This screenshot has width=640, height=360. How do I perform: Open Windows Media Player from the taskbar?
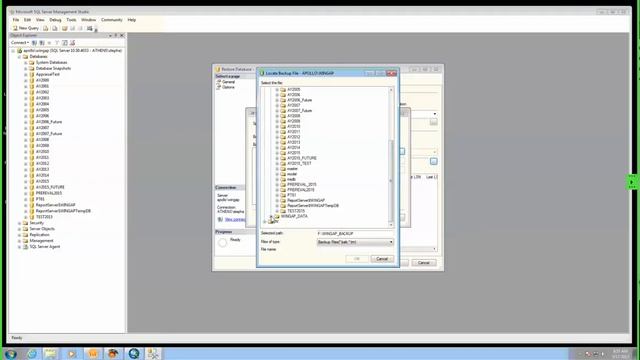point(72,354)
